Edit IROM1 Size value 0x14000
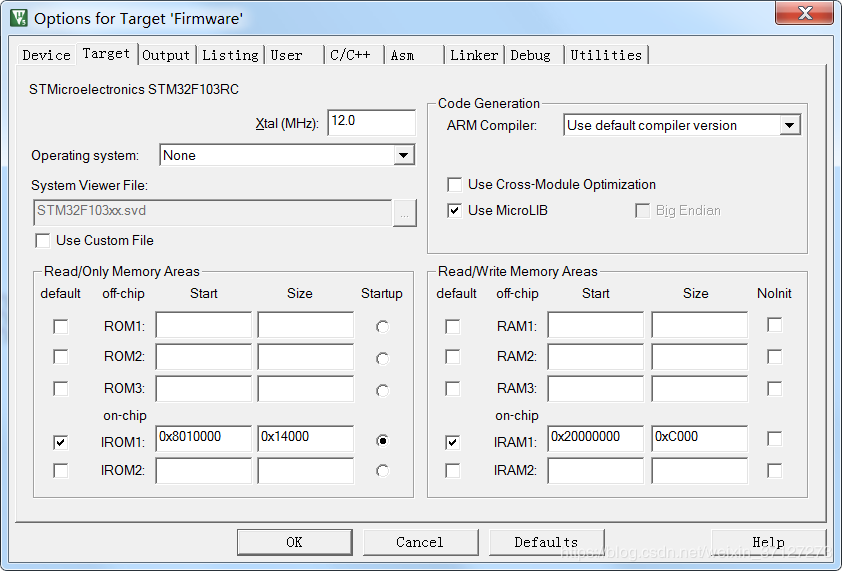Image resolution: width=842 pixels, height=571 pixels. (306, 438)
